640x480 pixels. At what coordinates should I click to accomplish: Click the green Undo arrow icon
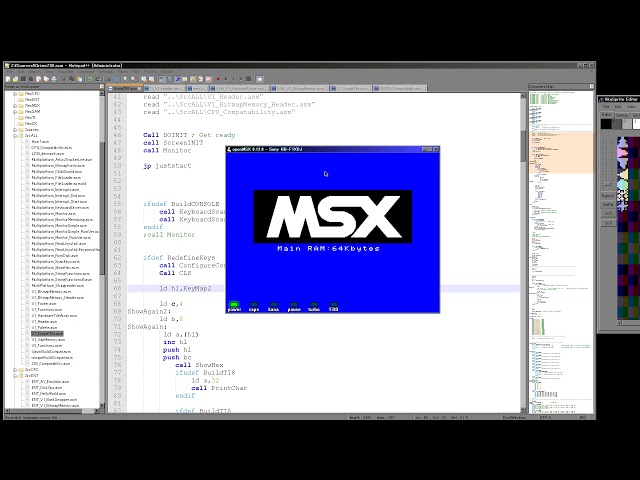(x=89, y=79)
